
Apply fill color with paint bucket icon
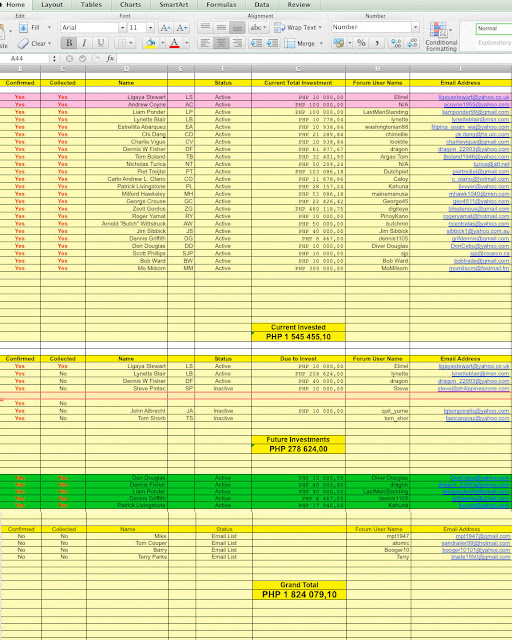(151, 43)
